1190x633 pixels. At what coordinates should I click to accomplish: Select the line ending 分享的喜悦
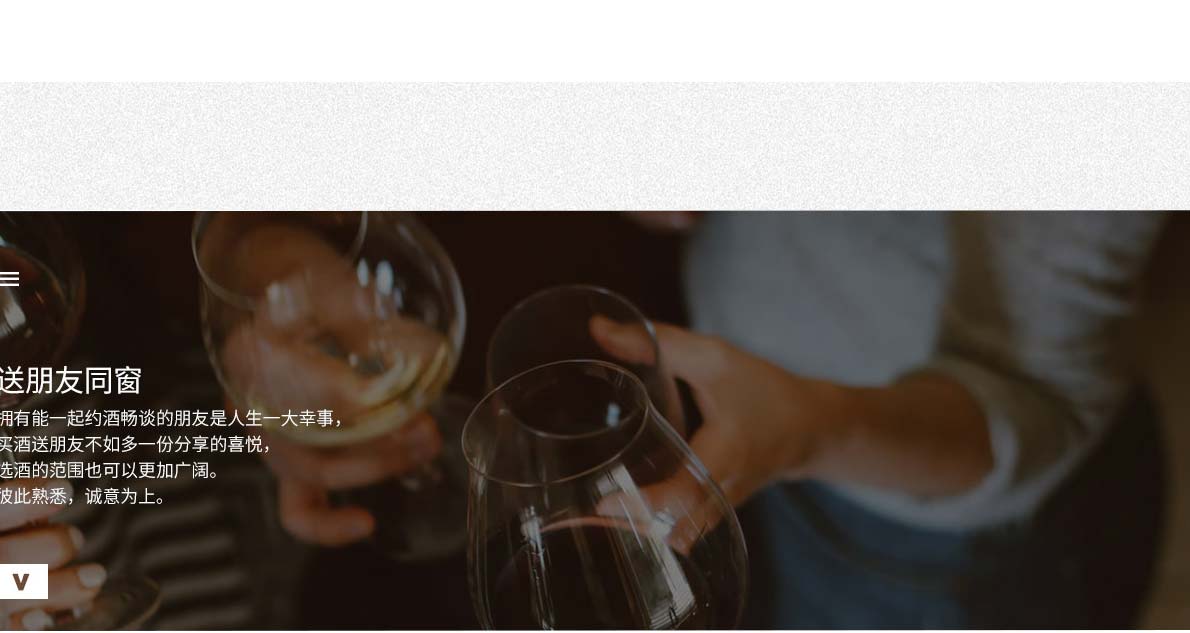(135, 444)
